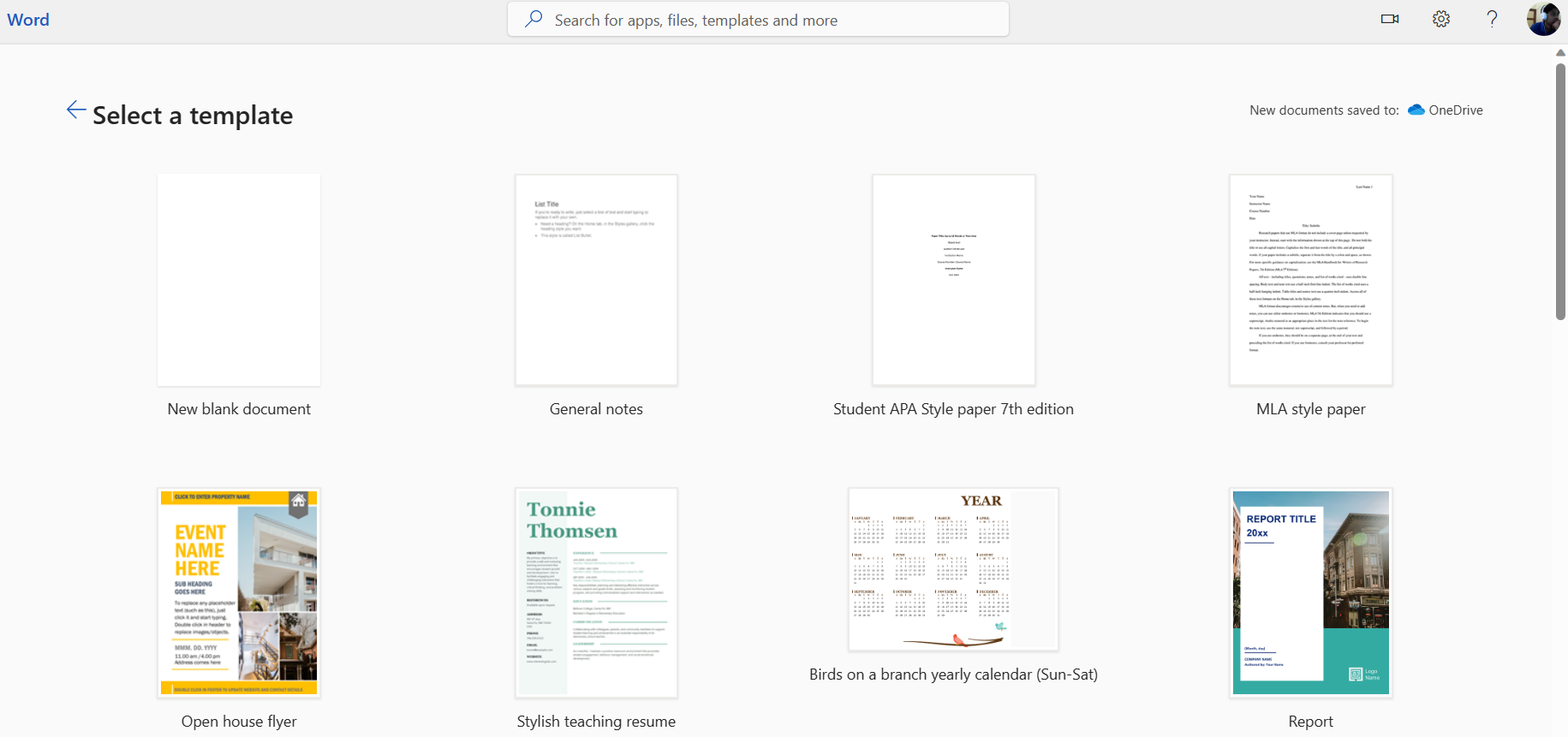Click 'Birds on a branch yearly calendar' label

click(953, 675)
